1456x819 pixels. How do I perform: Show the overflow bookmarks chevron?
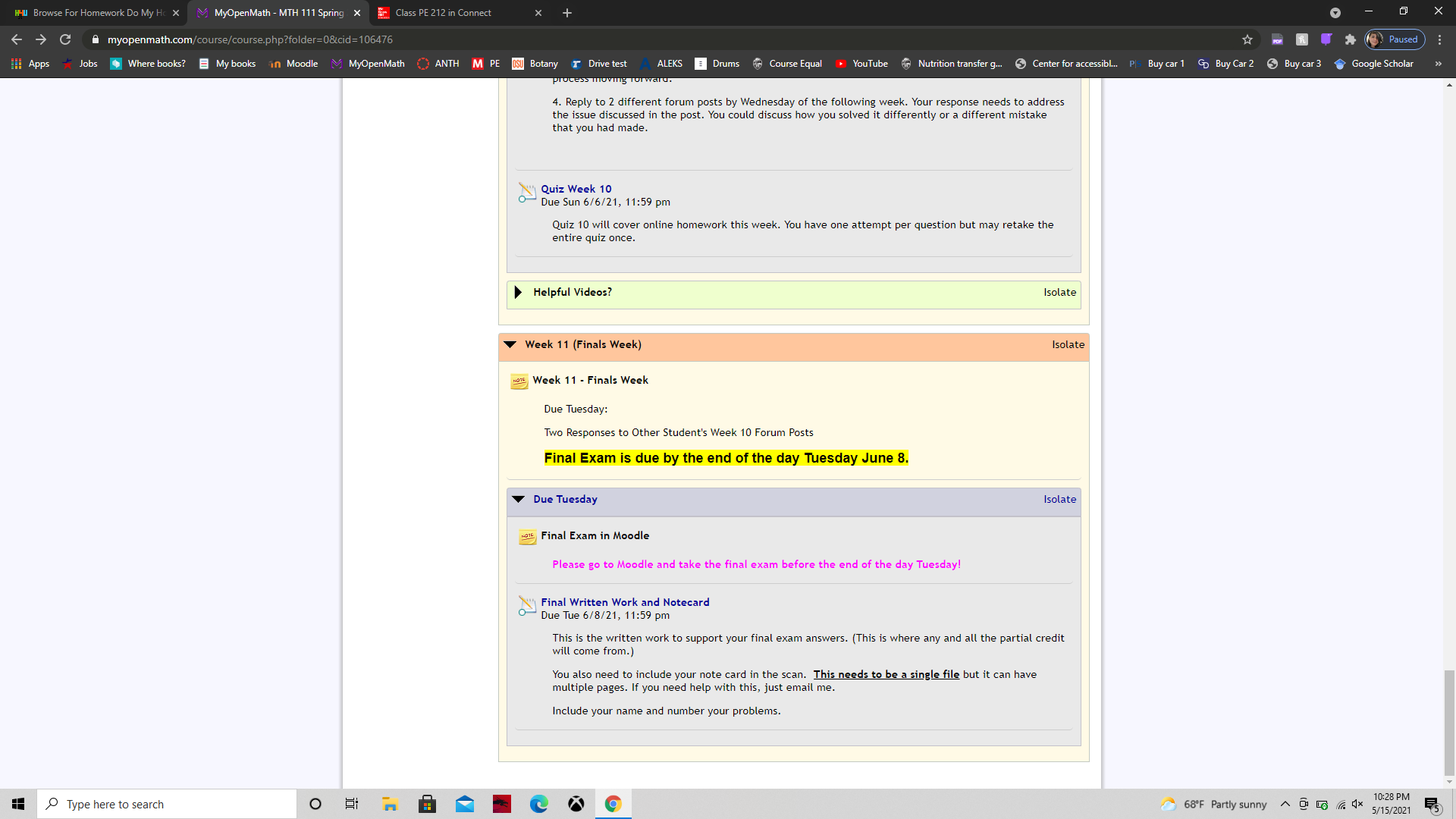[1438, 64]
